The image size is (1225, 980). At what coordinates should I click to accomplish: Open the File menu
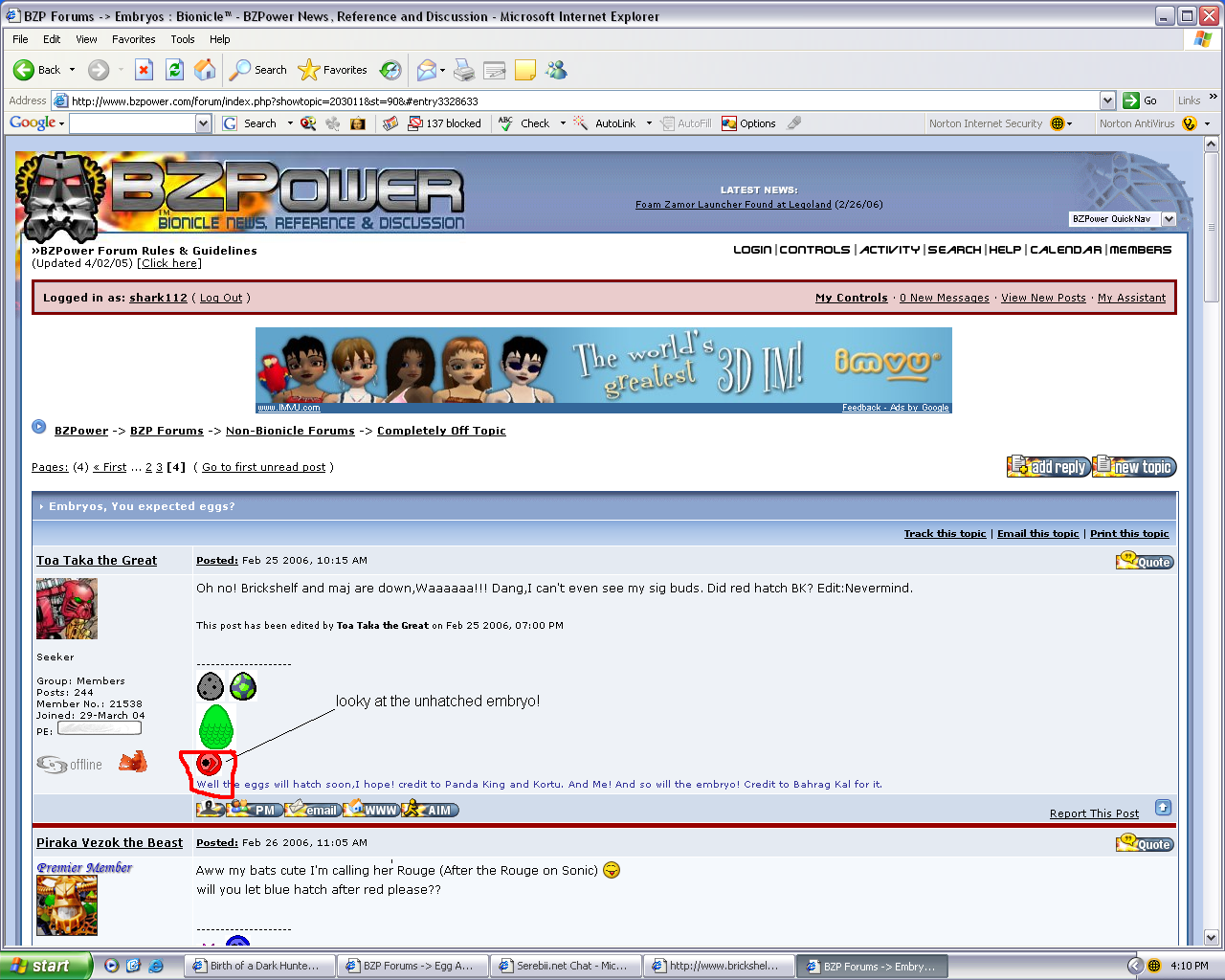[20, 39]
